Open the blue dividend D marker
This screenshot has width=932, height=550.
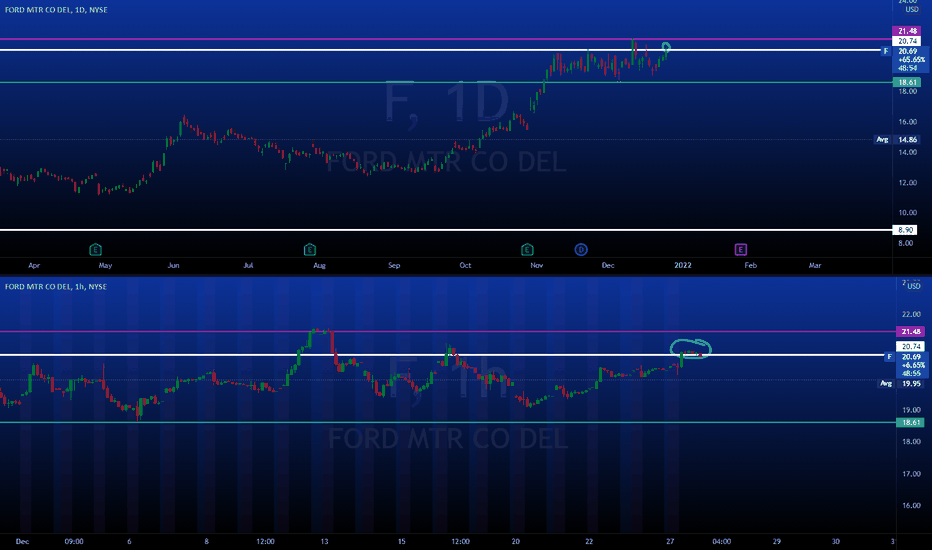coord(581,250)
